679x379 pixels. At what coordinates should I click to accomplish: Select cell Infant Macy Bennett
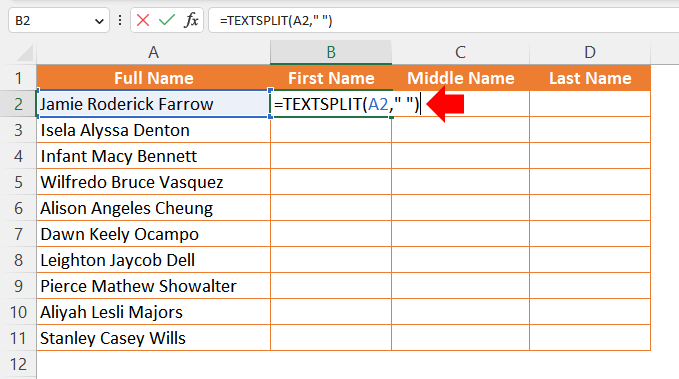coord(153,156)
